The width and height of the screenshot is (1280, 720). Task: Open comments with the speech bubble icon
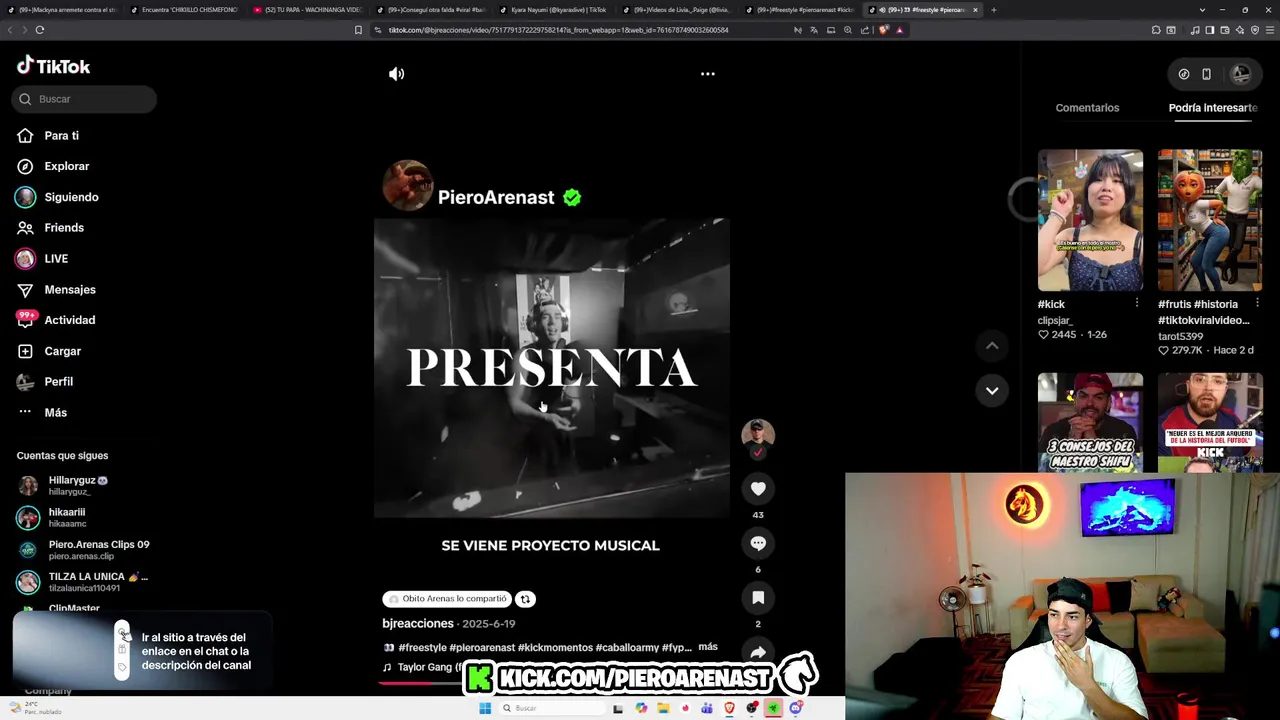758,543
